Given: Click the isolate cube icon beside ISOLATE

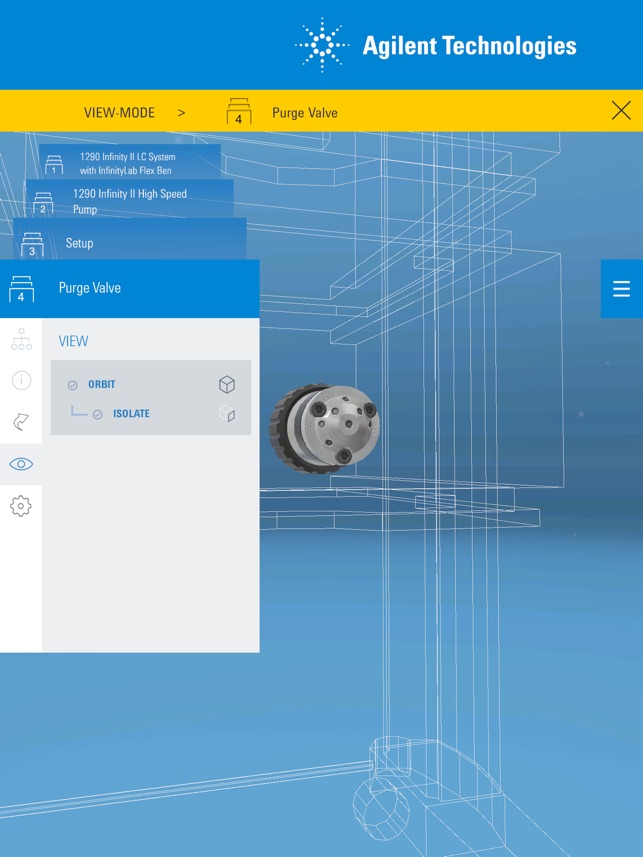Looking at the screenshot, I should (227, 413).
